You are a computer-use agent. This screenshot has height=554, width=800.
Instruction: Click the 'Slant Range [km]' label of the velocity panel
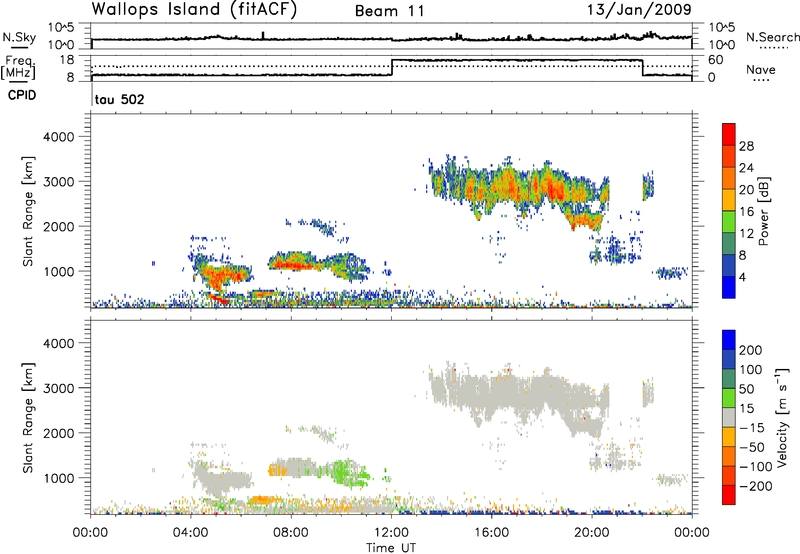28,417
